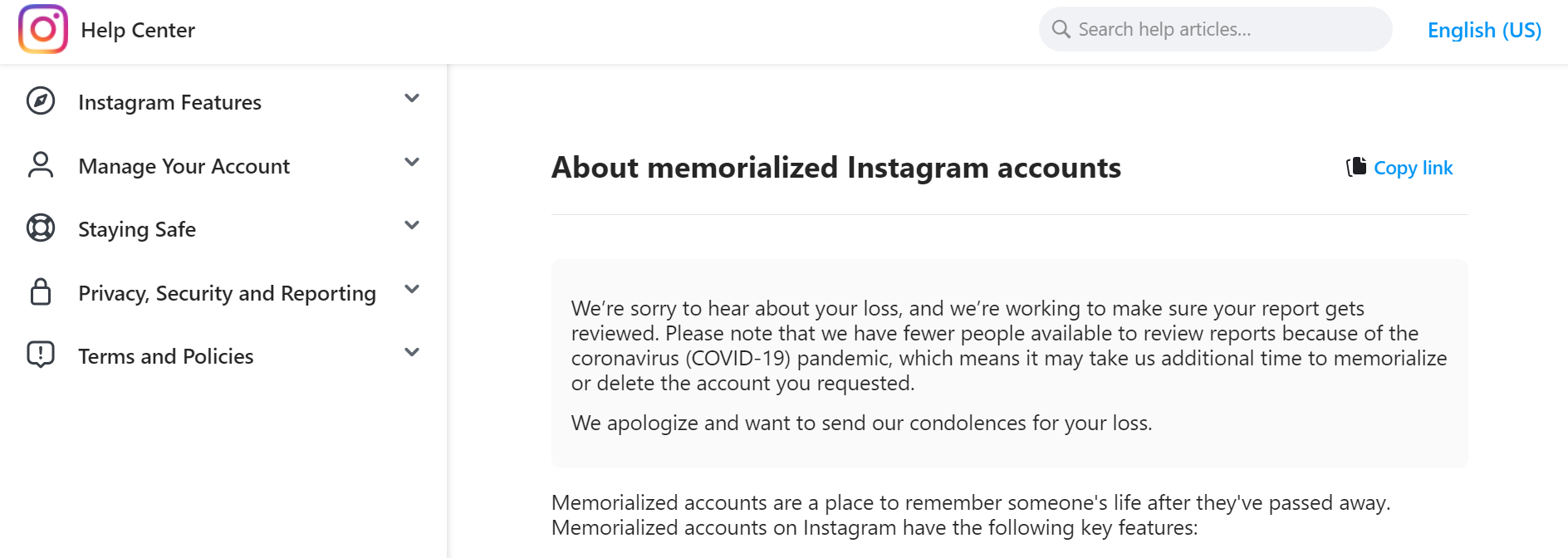Focus the Search help articles field
This screenshot has width=1568, height=558.
(1215, 29)
